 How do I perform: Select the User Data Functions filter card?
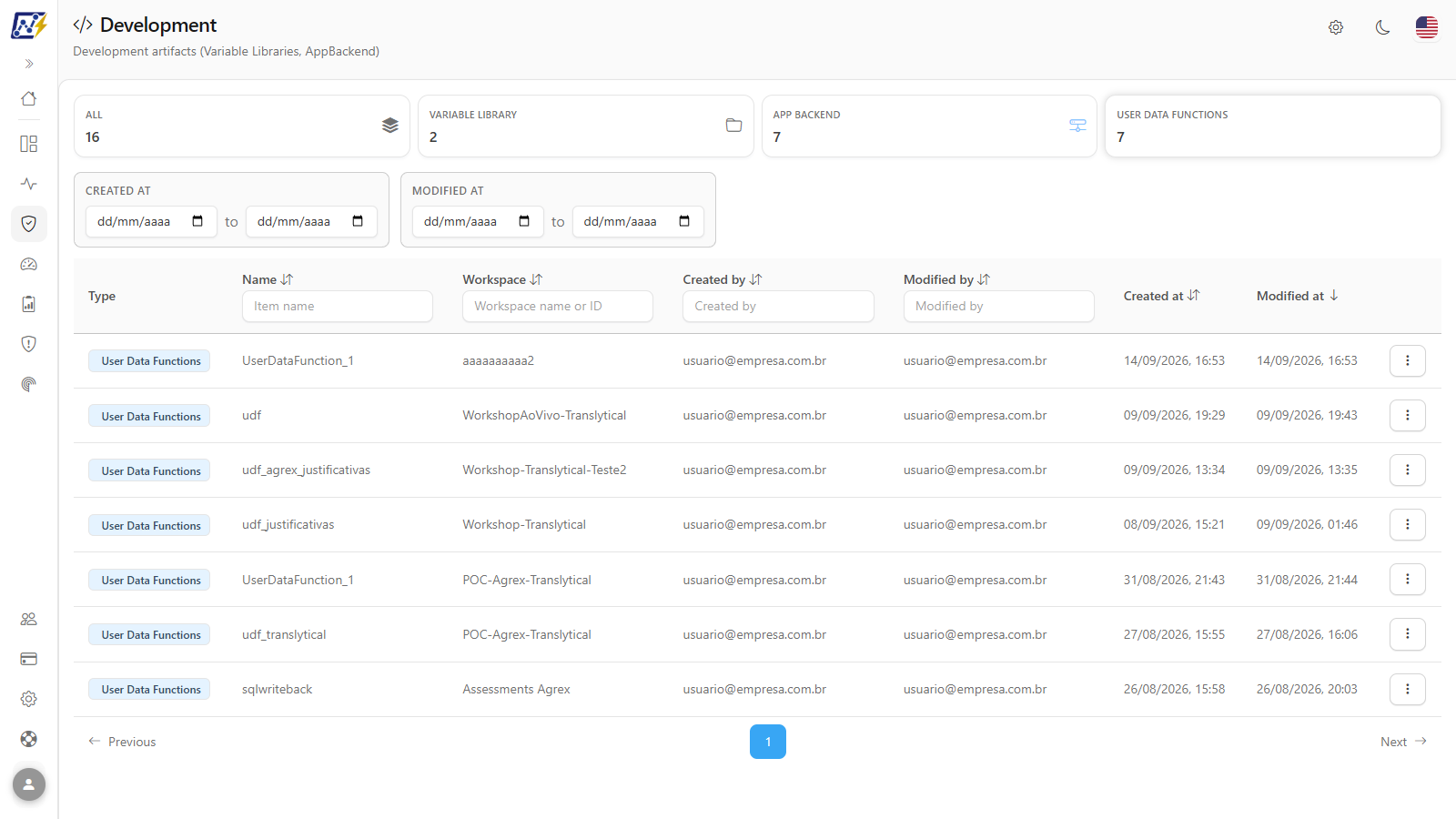[x=1273, y=126]
